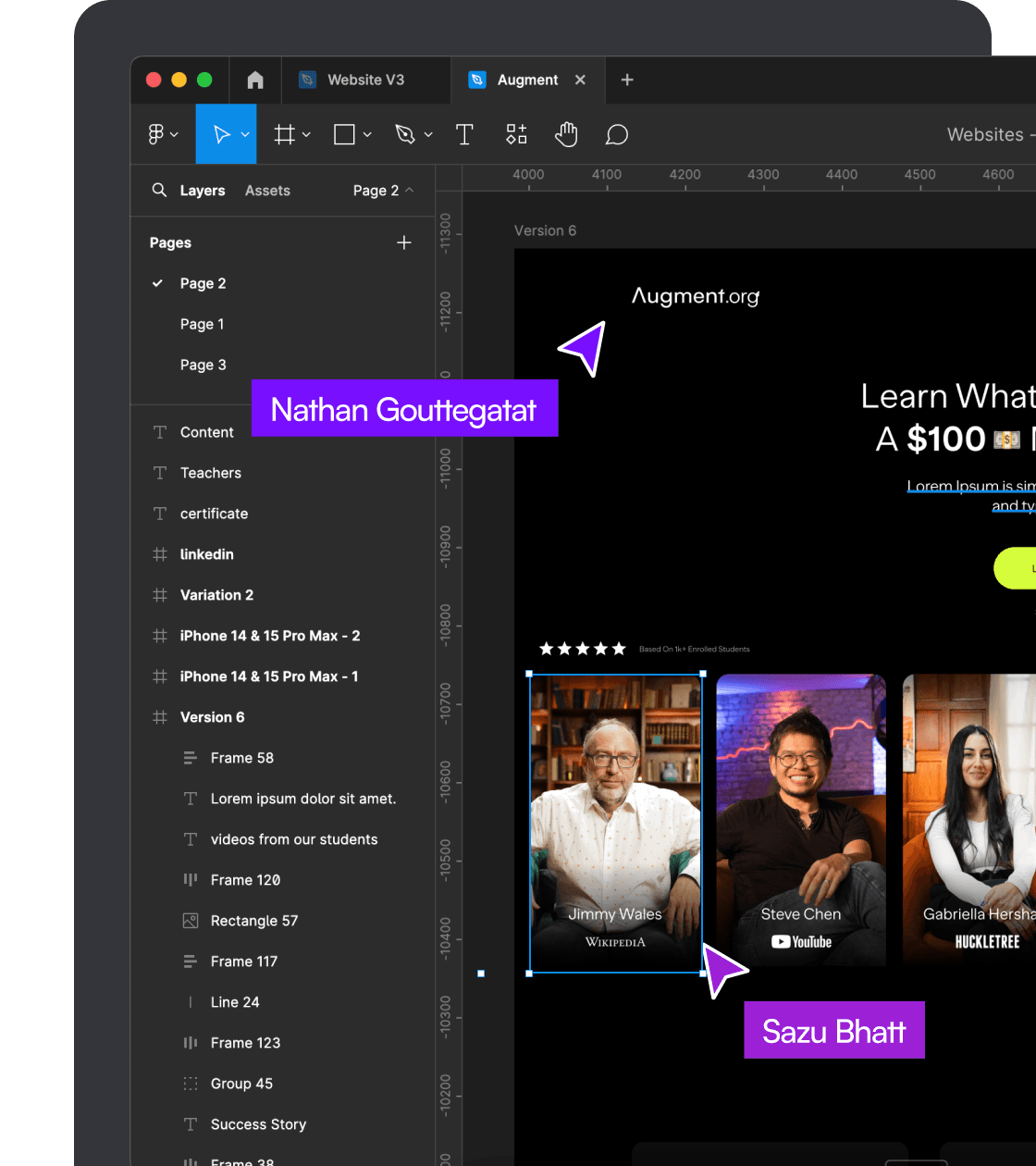Screen dimensions: 1036x1166
Task: Select the Pen tool
Action: pyautogui.click(x=405, y=135)
